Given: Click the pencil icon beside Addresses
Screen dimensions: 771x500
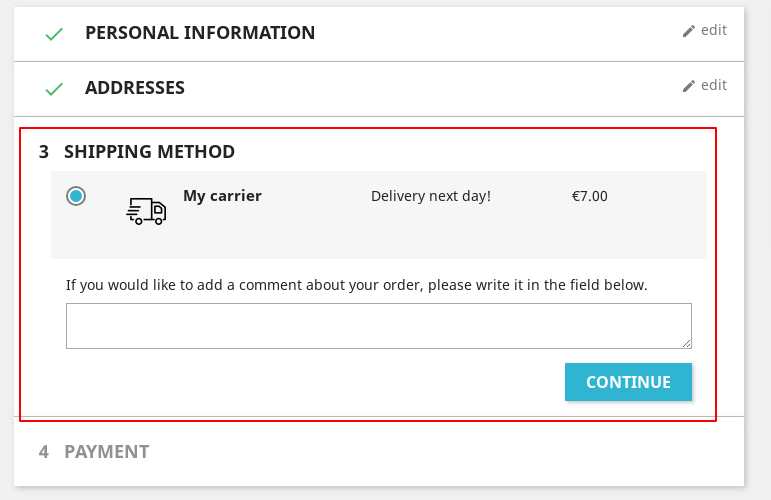Looking at the screenshot, I should coord(688,86).
